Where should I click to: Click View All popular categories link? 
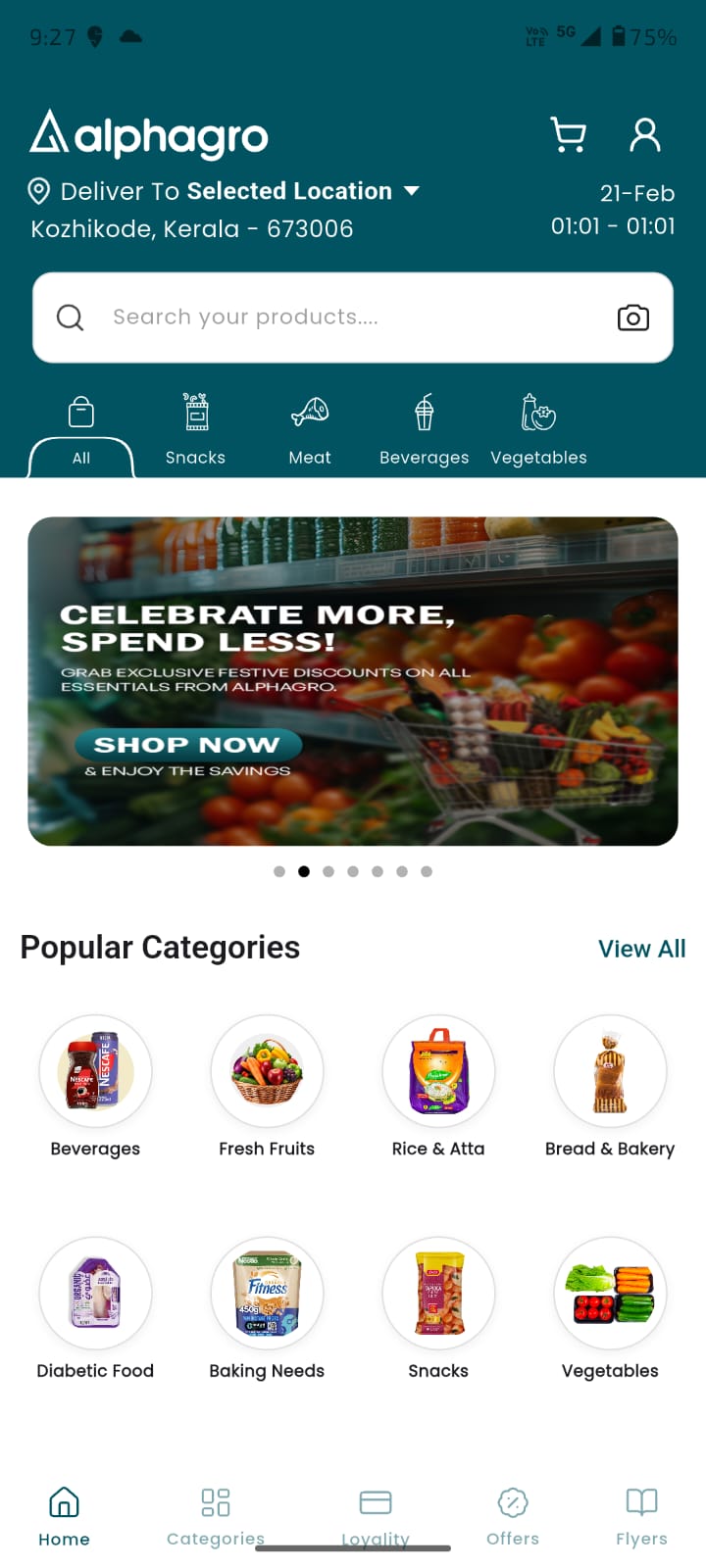[642, 949]
